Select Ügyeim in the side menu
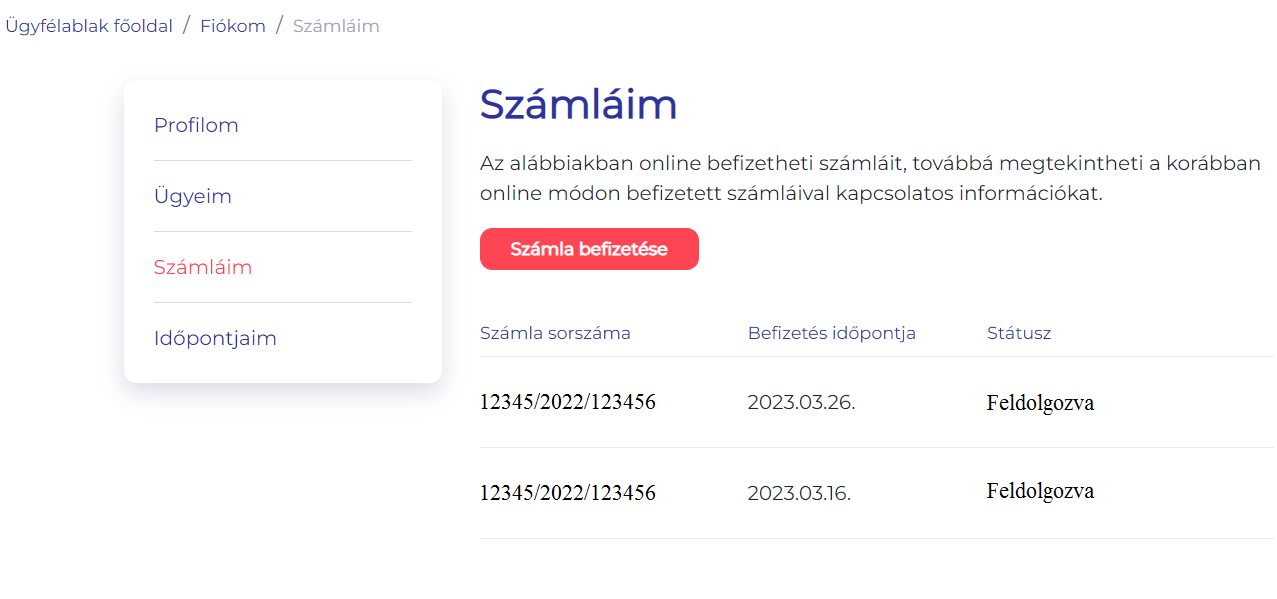 pyautogui.click(x=193, y=197)
